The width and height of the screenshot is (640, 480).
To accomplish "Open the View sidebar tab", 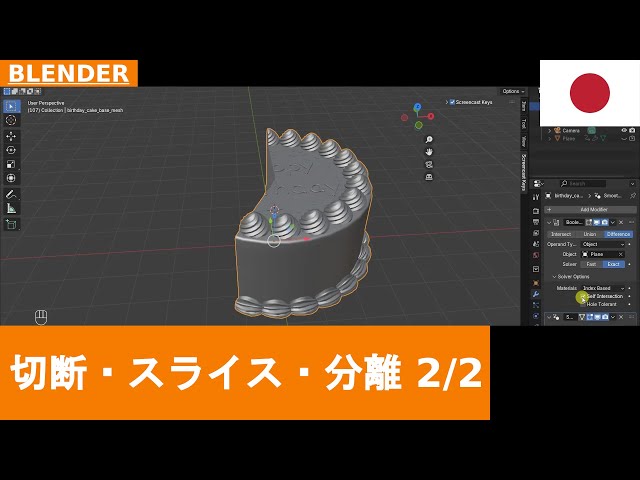I will (x=524, y=142).
